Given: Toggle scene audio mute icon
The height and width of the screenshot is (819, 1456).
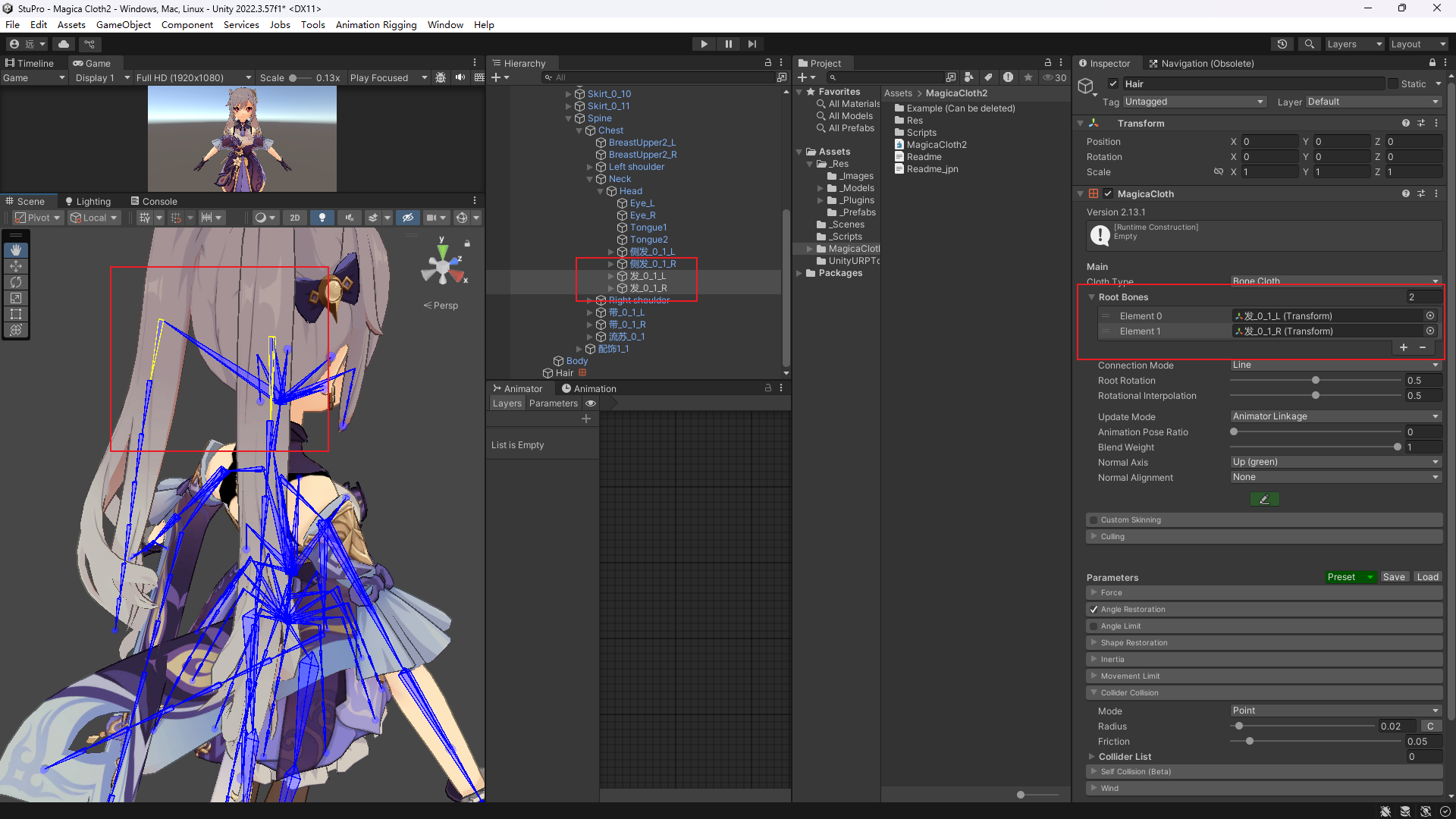Looking at the screenshot, I should (350, 218).
